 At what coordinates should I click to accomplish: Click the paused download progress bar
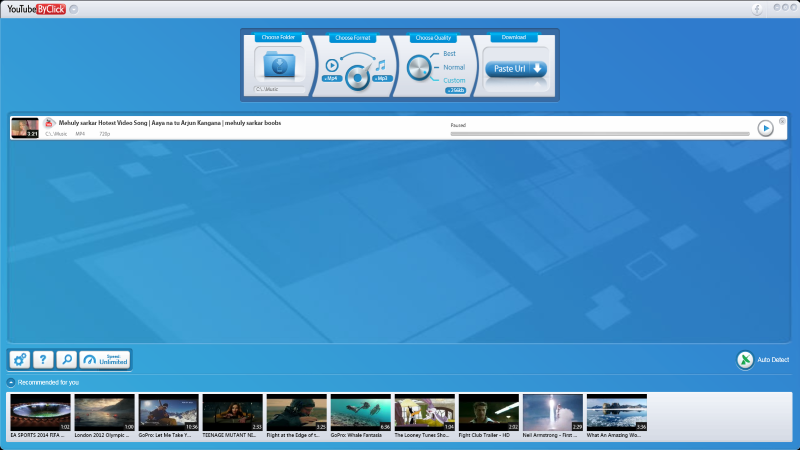click(600, 134)
